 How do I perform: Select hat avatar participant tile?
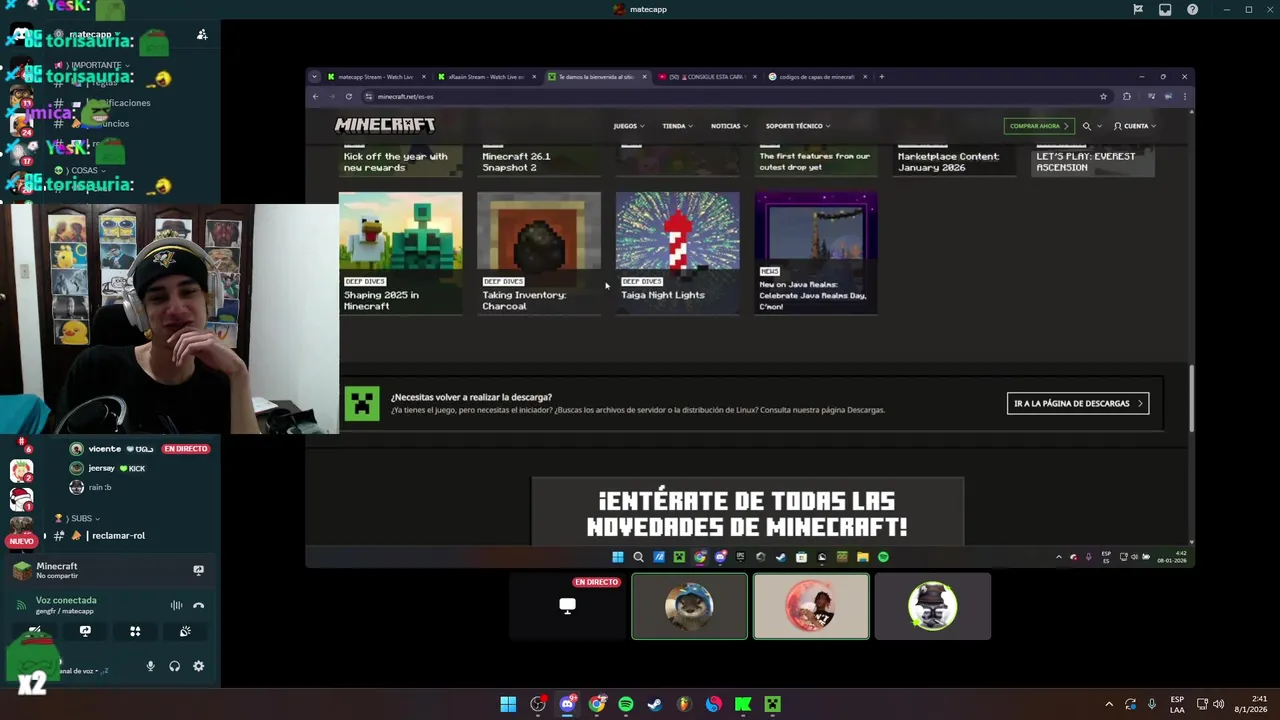pyautogui.click(x=933, y=606)
